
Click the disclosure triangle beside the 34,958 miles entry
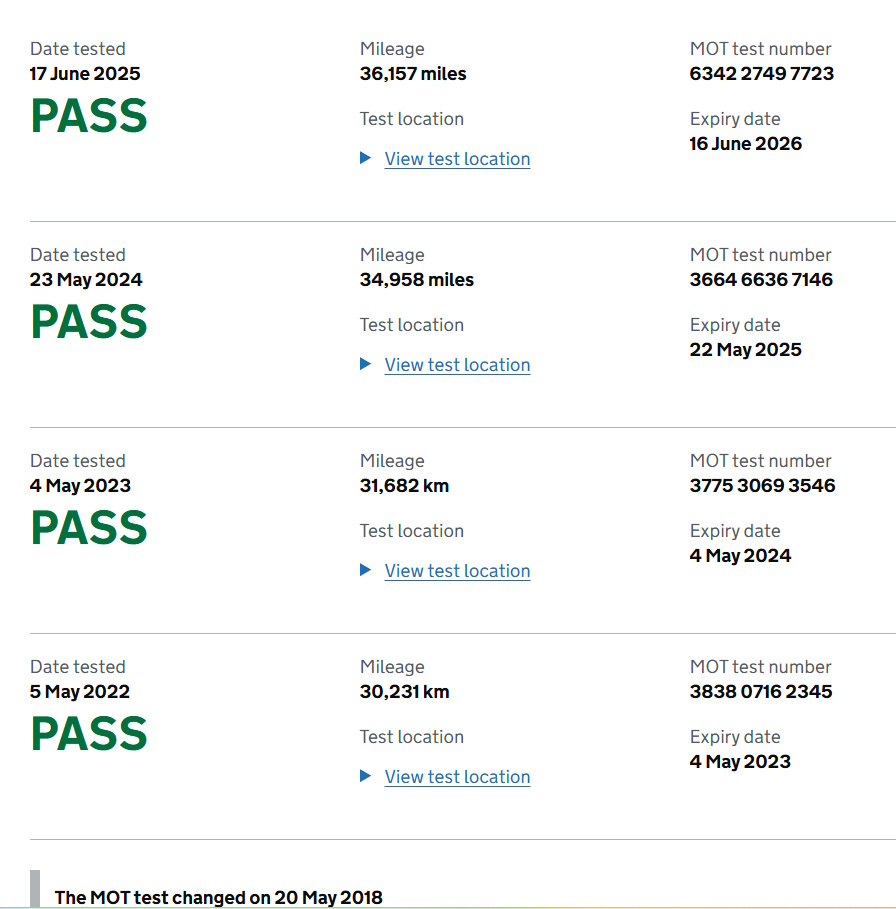(365, 363)
